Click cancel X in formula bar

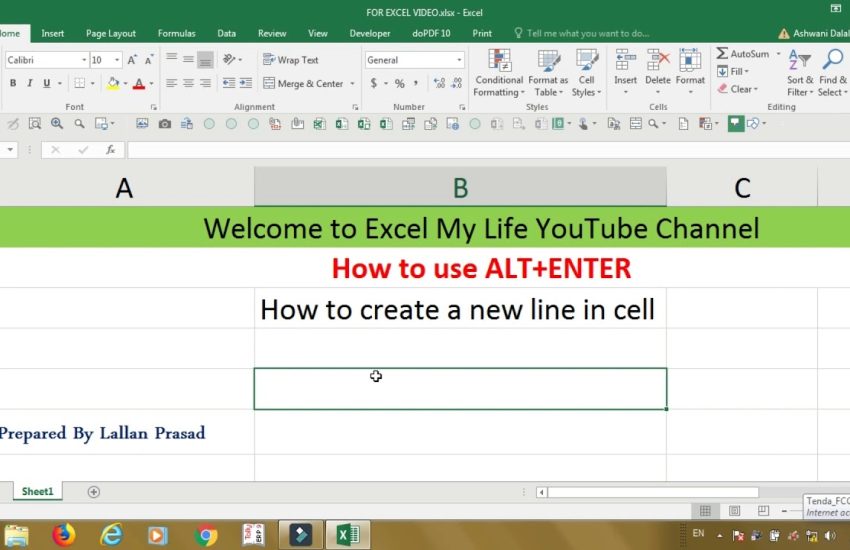pos(55,150)
